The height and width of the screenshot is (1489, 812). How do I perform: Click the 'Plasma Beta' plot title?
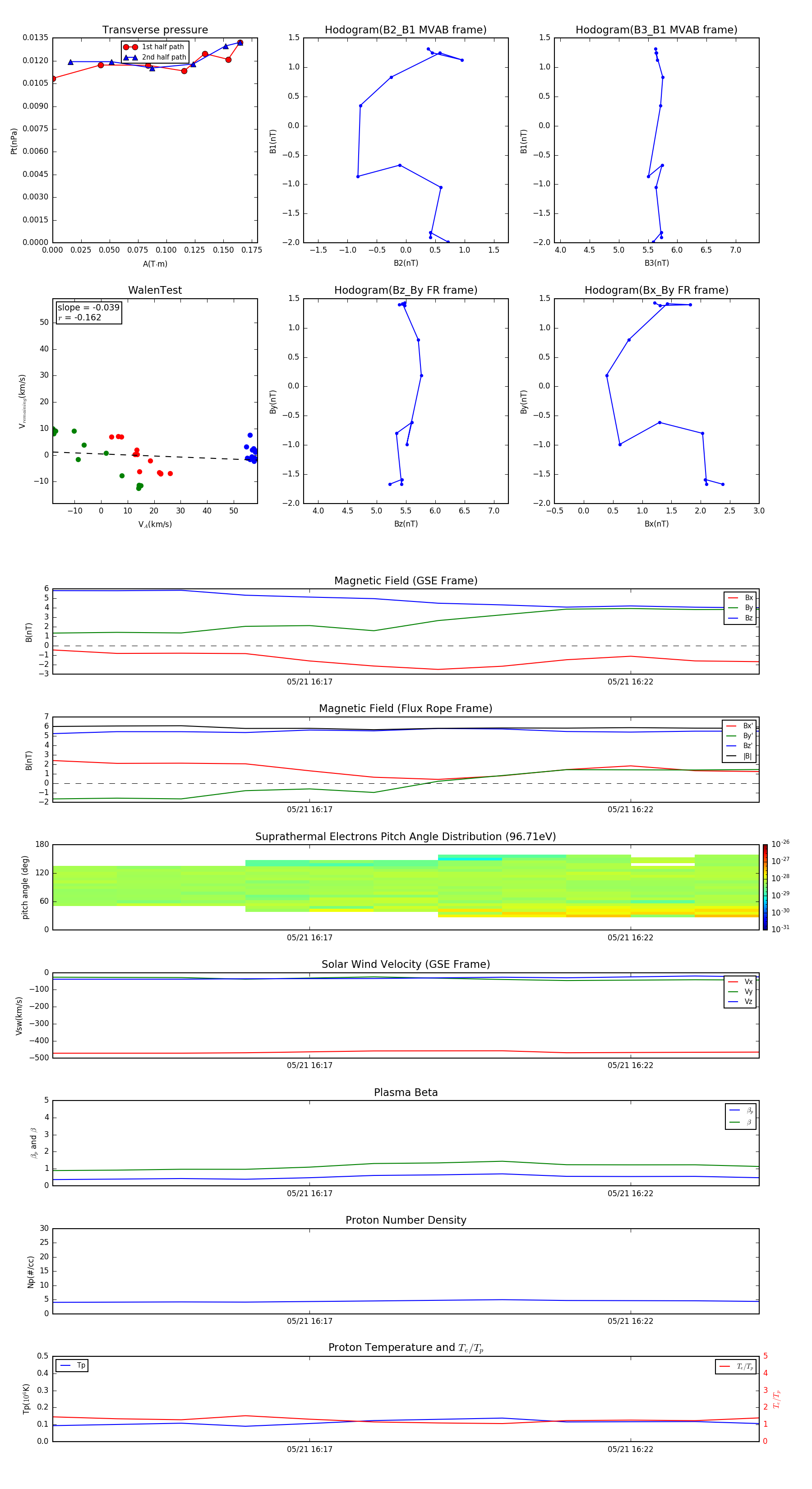(x=406, y=1093)
